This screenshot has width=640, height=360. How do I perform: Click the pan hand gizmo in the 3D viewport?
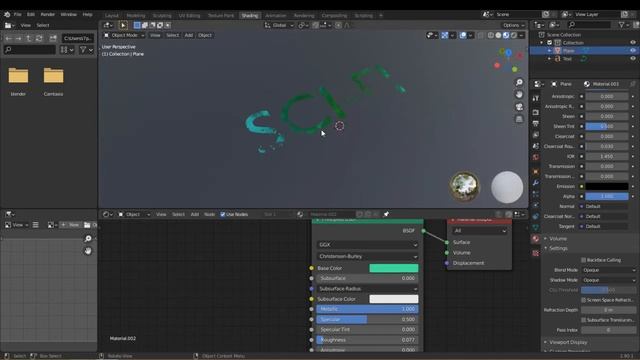519,95
